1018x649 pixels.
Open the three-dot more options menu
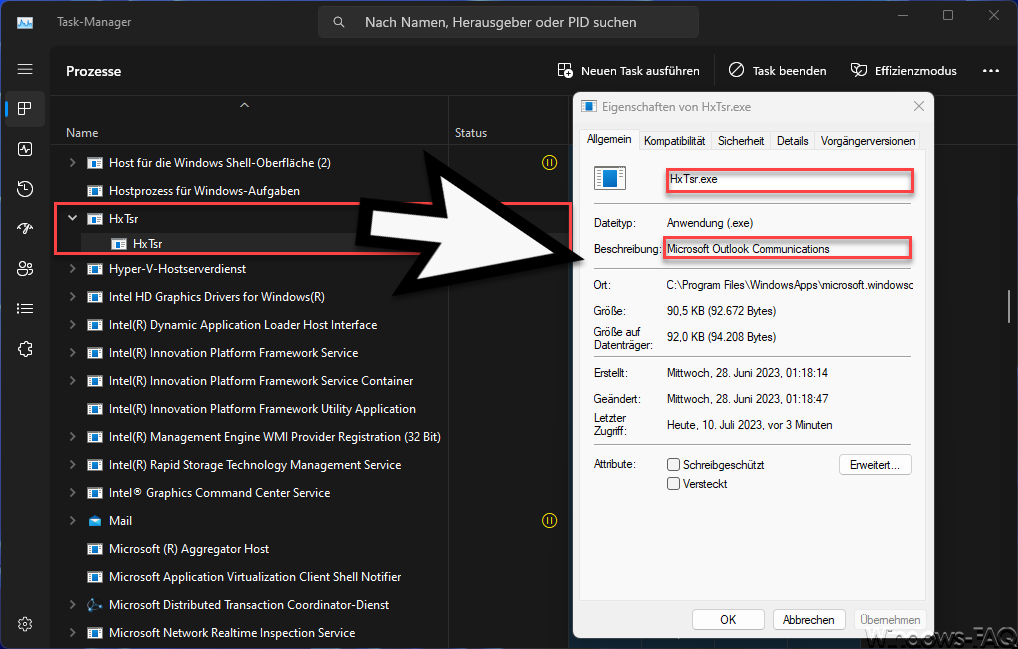[x=991, y=71]
